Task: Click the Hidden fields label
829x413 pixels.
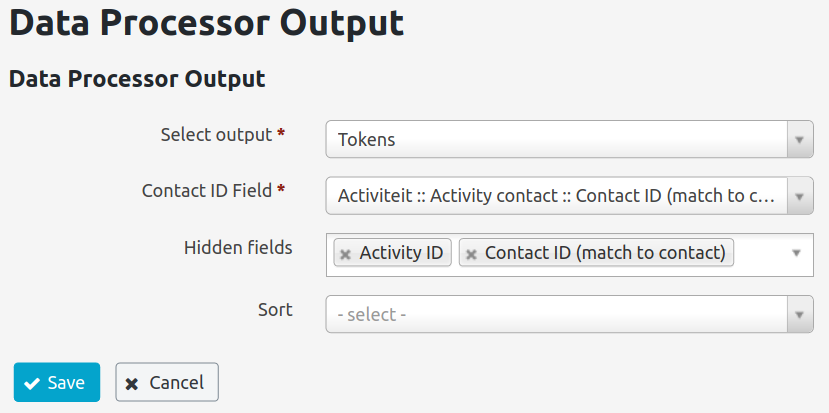Action: pyautogui.click(x=238, y=247)
